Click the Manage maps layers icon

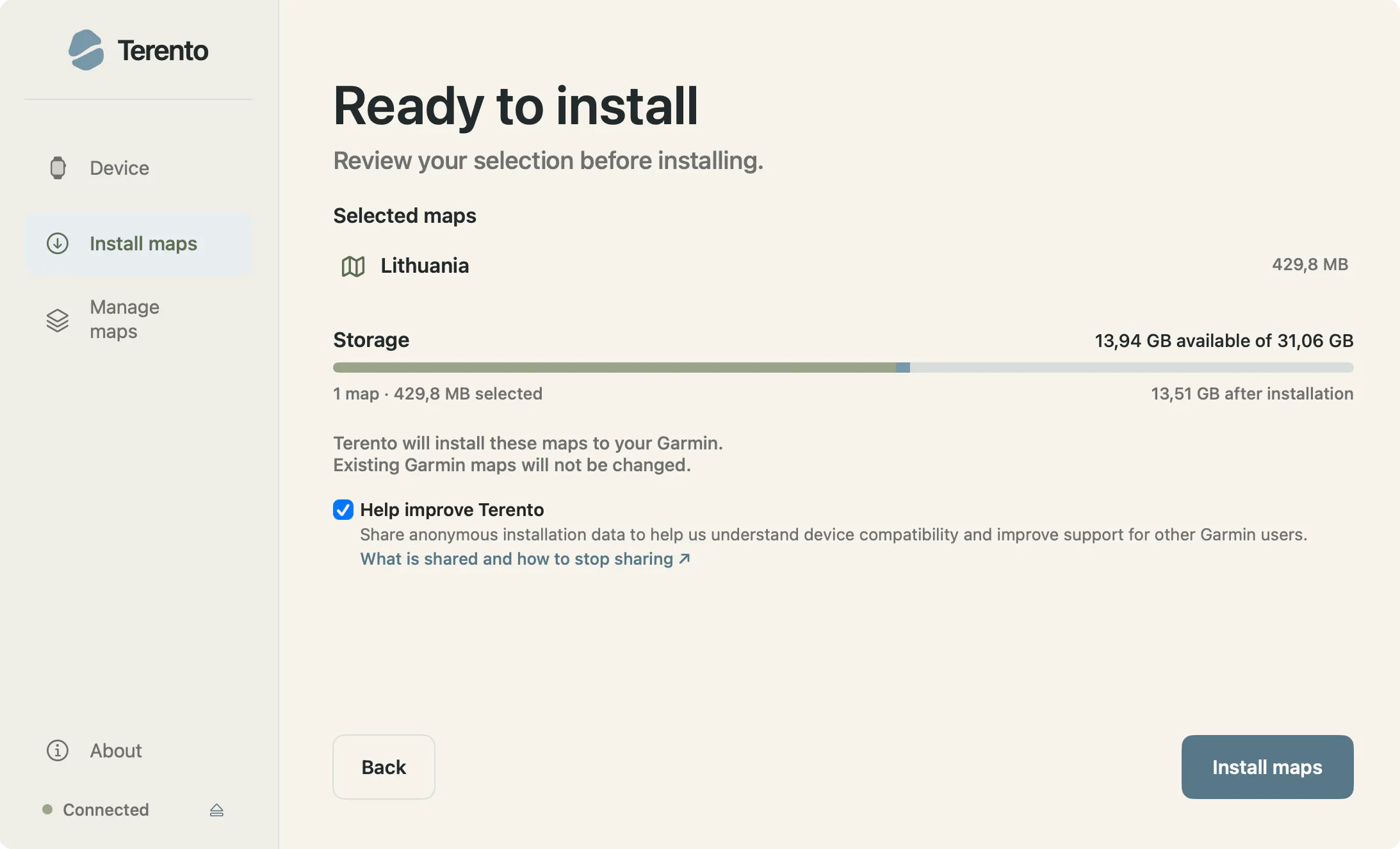pyautogui.click(x=58, y=320)
